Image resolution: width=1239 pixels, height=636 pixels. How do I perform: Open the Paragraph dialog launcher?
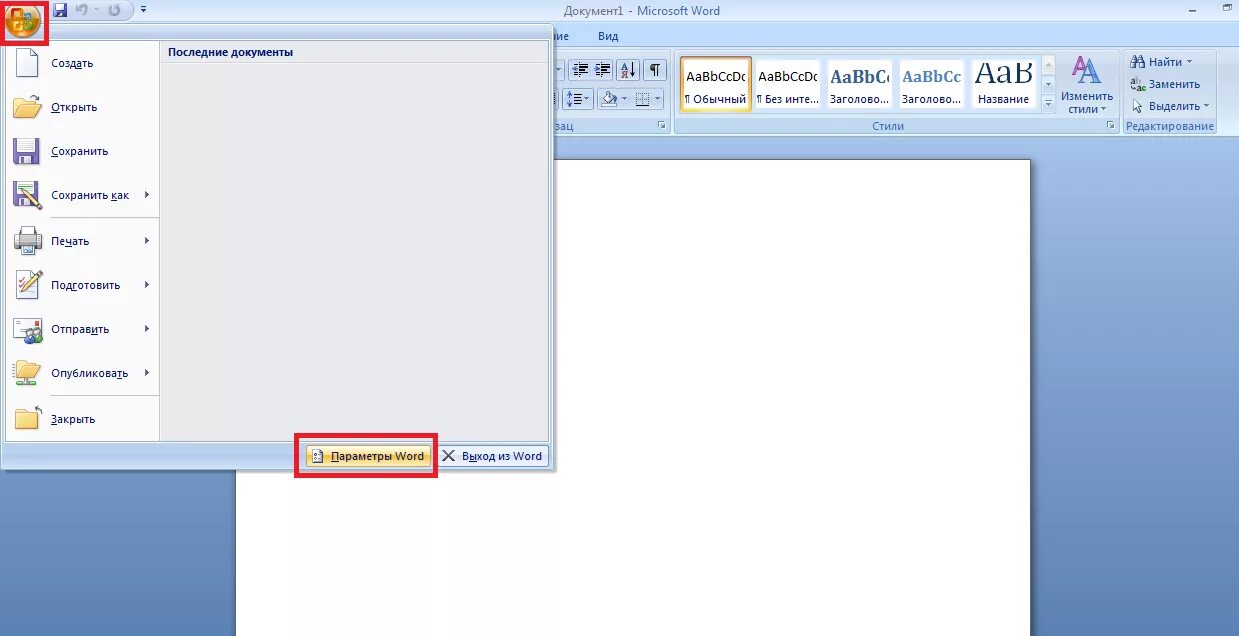point(661,127)
